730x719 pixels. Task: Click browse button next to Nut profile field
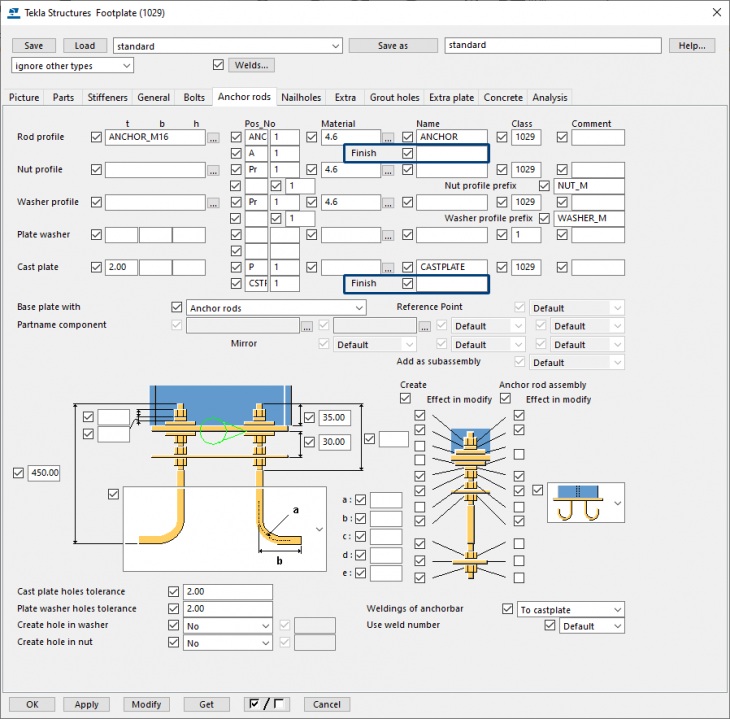click(x=213, y=170)
